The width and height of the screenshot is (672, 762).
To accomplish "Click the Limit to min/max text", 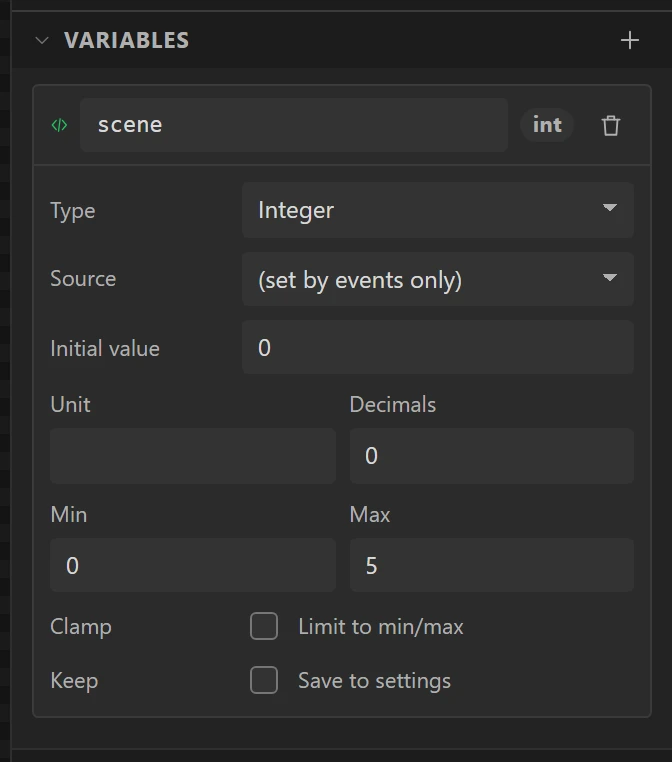I will coord(381,626).
